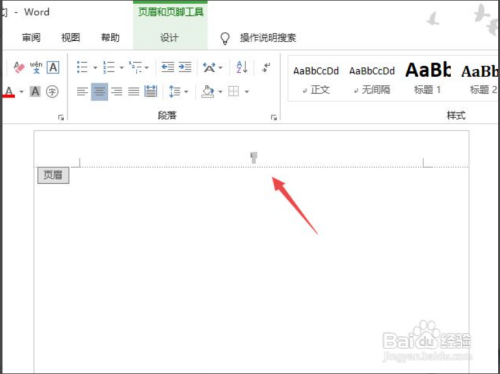Expand the Asian Layout dropdown arrow

[220, 68]
